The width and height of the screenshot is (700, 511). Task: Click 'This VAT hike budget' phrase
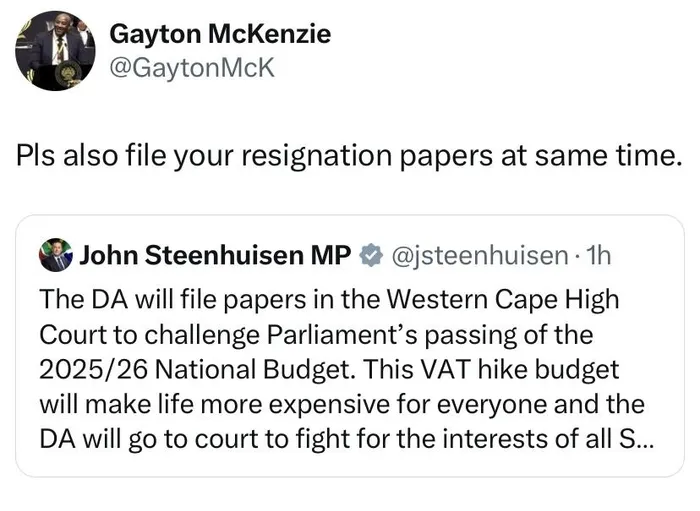click(x=491, y=370)
